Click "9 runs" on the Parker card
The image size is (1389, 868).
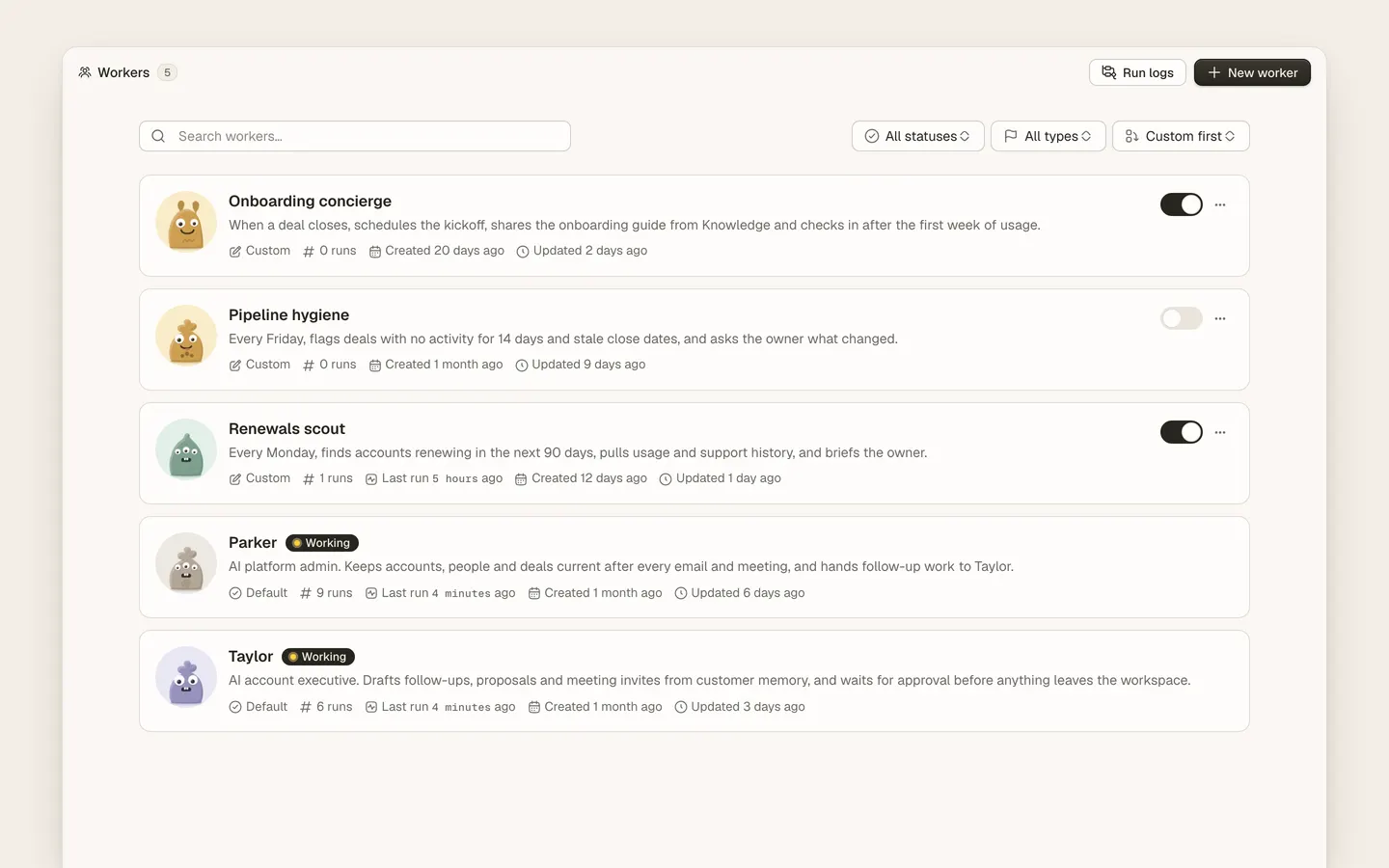pyautogui.click(x=326, y=593)
